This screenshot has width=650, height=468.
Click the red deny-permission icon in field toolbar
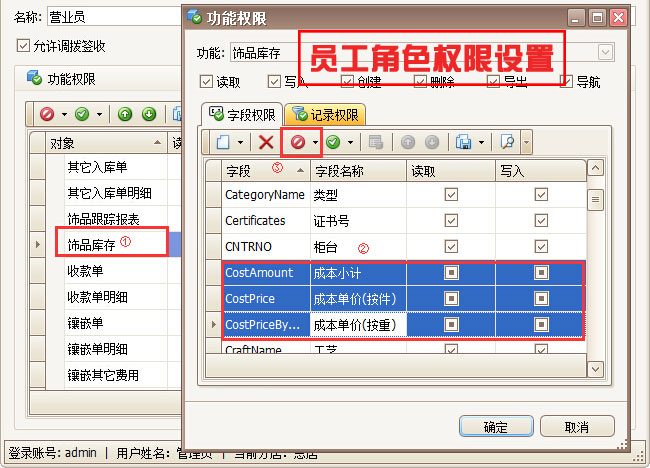[x=297, y=143]
